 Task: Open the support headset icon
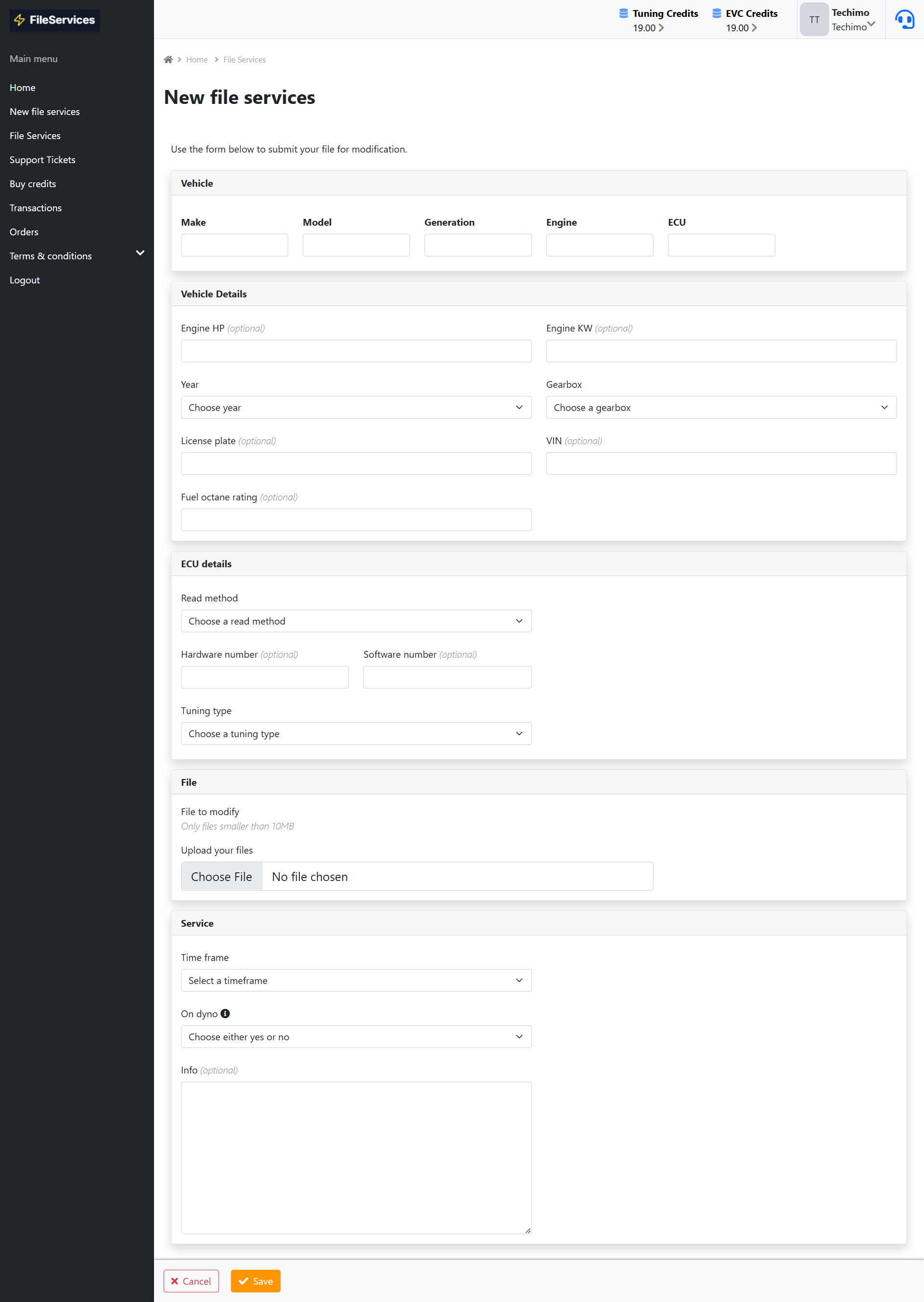click(904, 20)
